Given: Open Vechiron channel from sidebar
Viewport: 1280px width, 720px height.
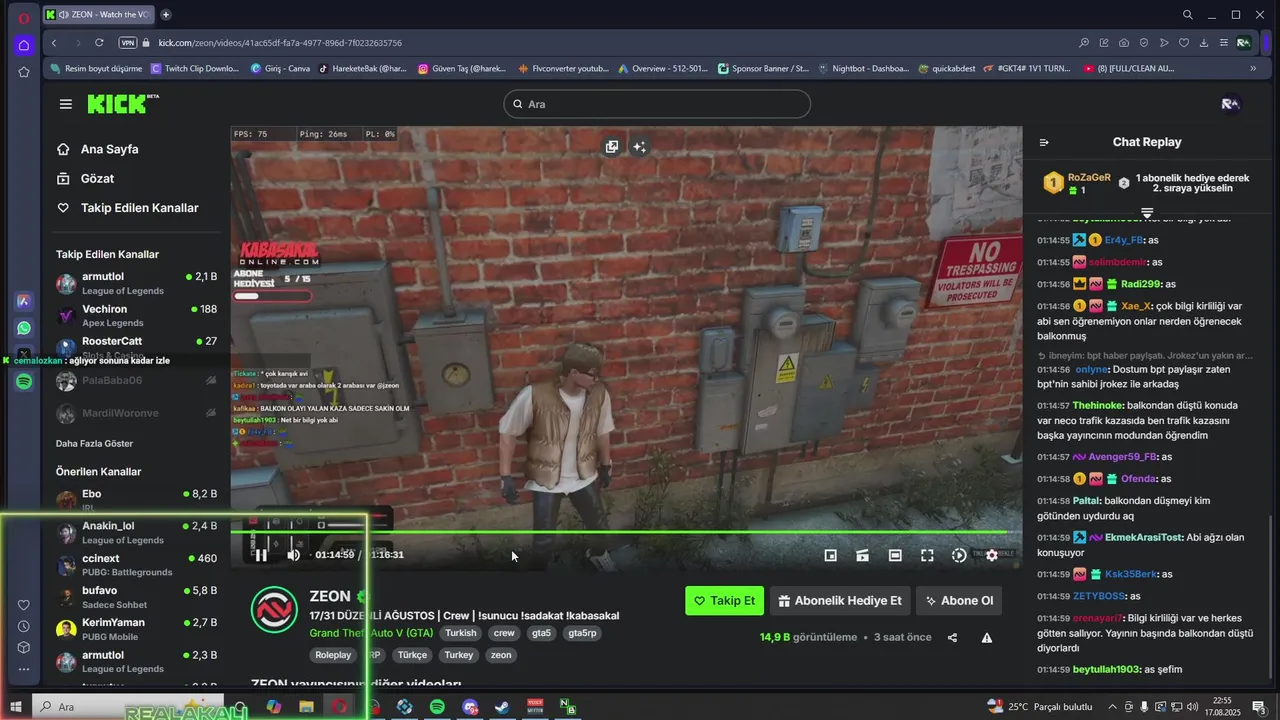Looking at the screenshot, I should [136, 316].
